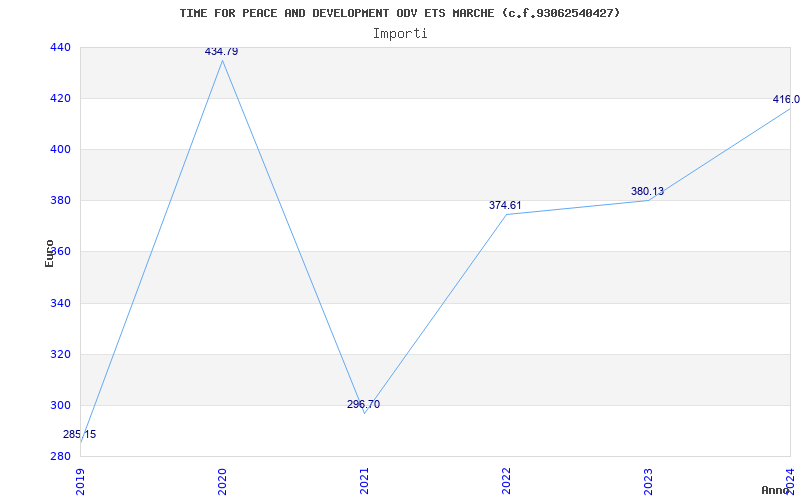Click the Euro axis title
800x500 pixels.
(49, 253)
